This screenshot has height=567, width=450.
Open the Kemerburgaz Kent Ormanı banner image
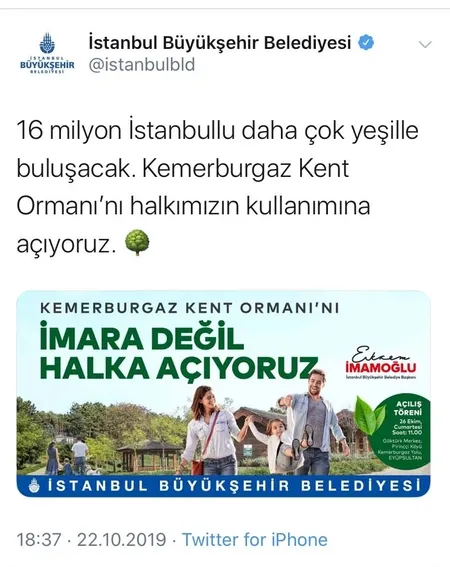[224, 393]
